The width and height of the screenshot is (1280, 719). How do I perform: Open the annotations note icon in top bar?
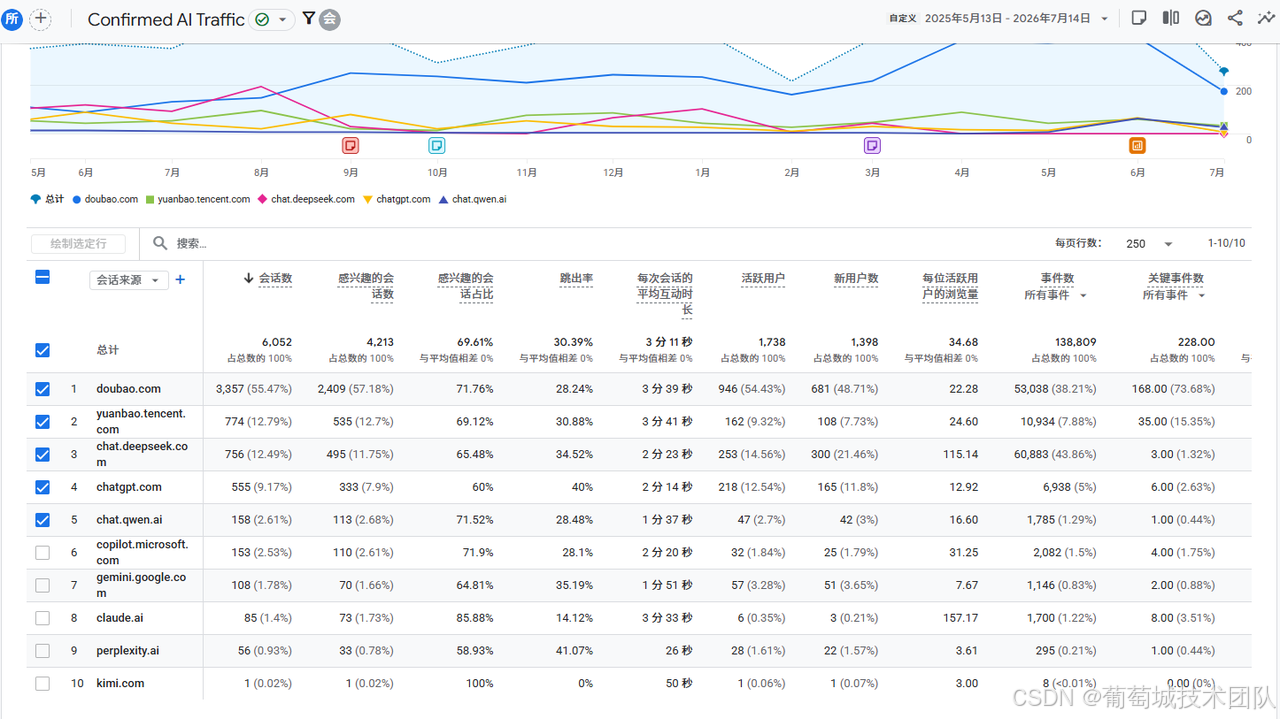1138,18
